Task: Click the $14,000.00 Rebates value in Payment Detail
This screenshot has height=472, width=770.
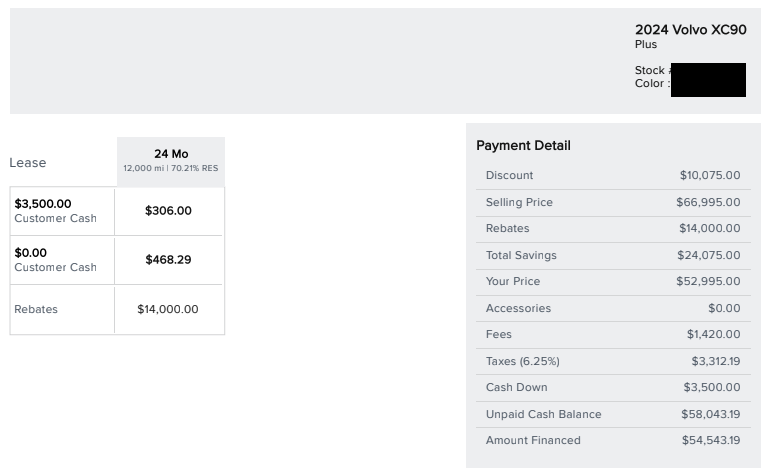Action: (710, 228)
